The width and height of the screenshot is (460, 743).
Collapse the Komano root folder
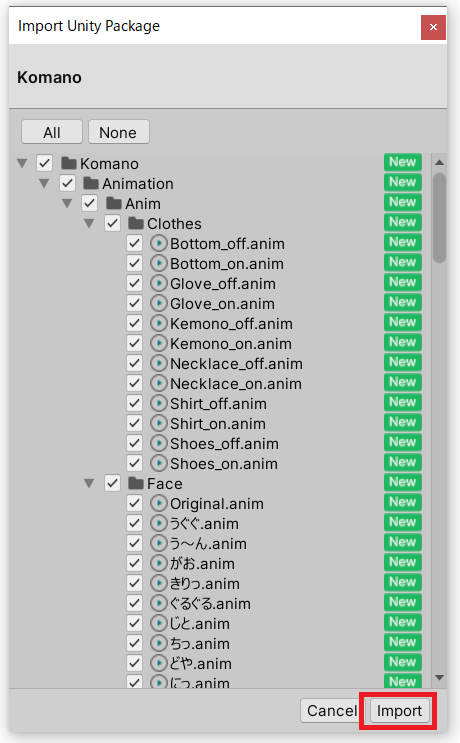pyautogui.click(x=22, y=163)
